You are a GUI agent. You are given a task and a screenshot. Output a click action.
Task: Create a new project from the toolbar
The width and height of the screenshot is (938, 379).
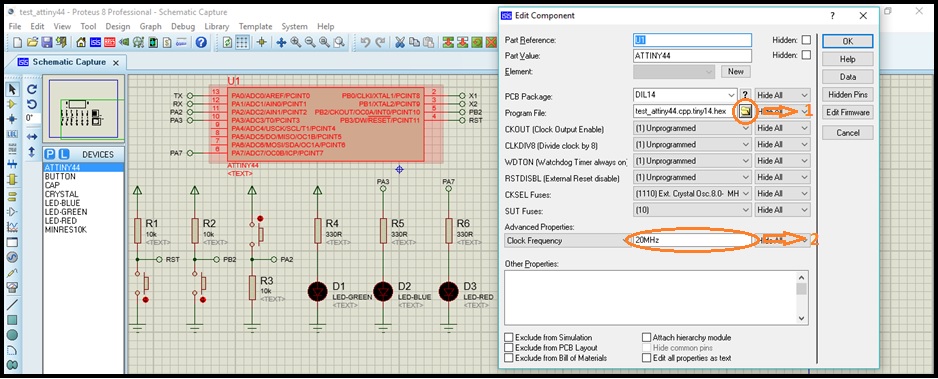point(17,42)
